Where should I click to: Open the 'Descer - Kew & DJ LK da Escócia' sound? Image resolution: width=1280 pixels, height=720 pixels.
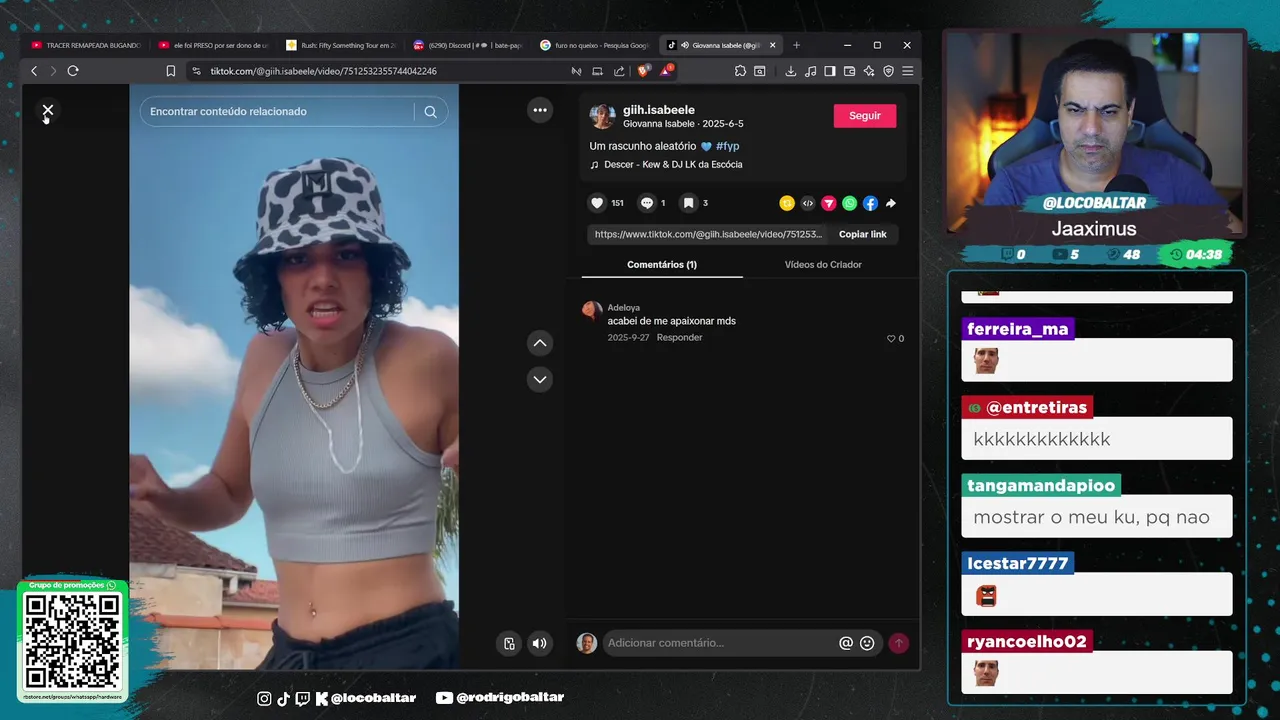click(x=673, y=165)
